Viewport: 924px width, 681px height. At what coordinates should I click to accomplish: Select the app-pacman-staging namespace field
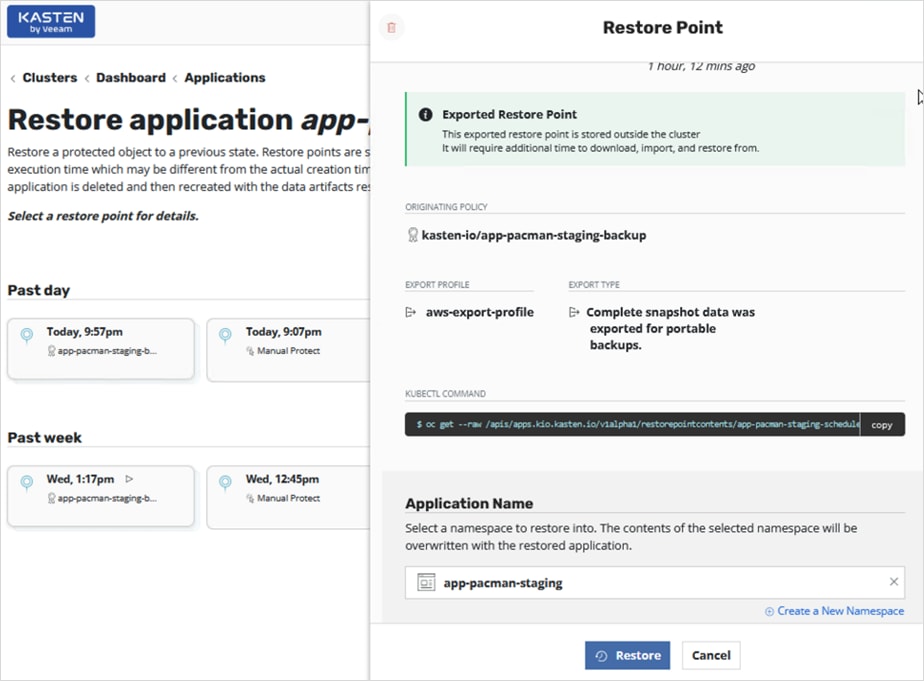coord(655,583)
